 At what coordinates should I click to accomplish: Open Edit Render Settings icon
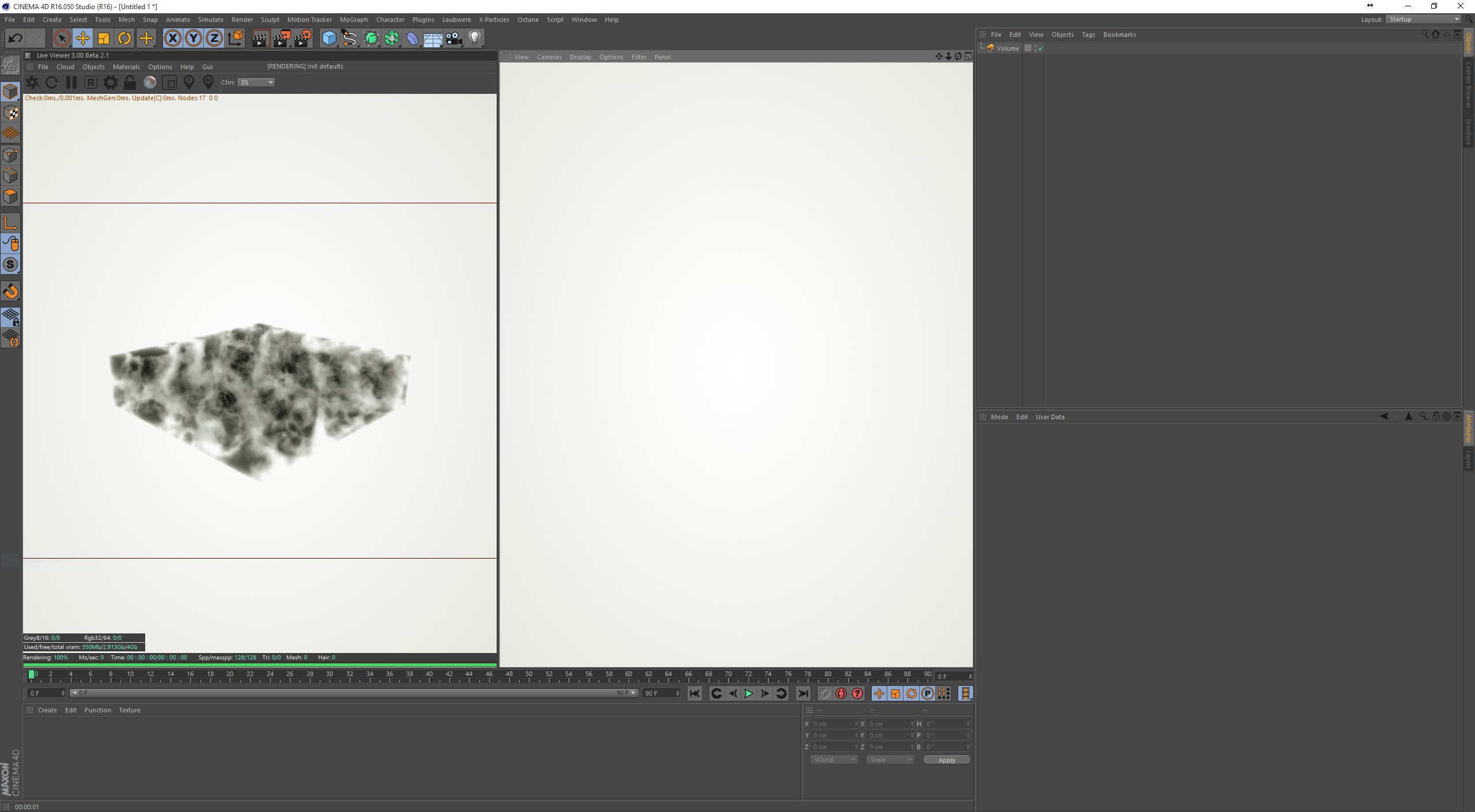pyautogui.click(x=303, y=39)
